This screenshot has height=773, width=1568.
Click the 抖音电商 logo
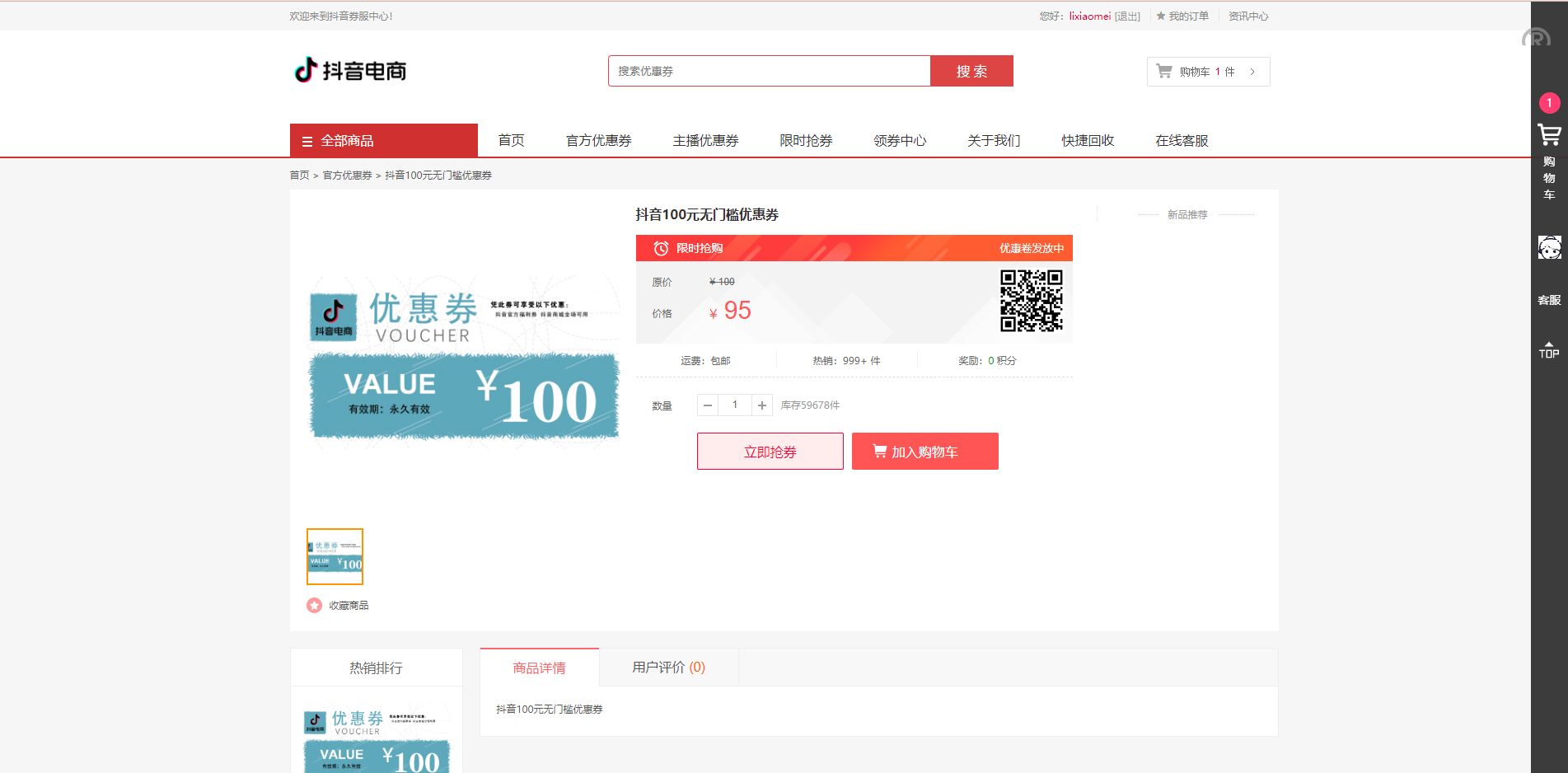pos(350,71)
